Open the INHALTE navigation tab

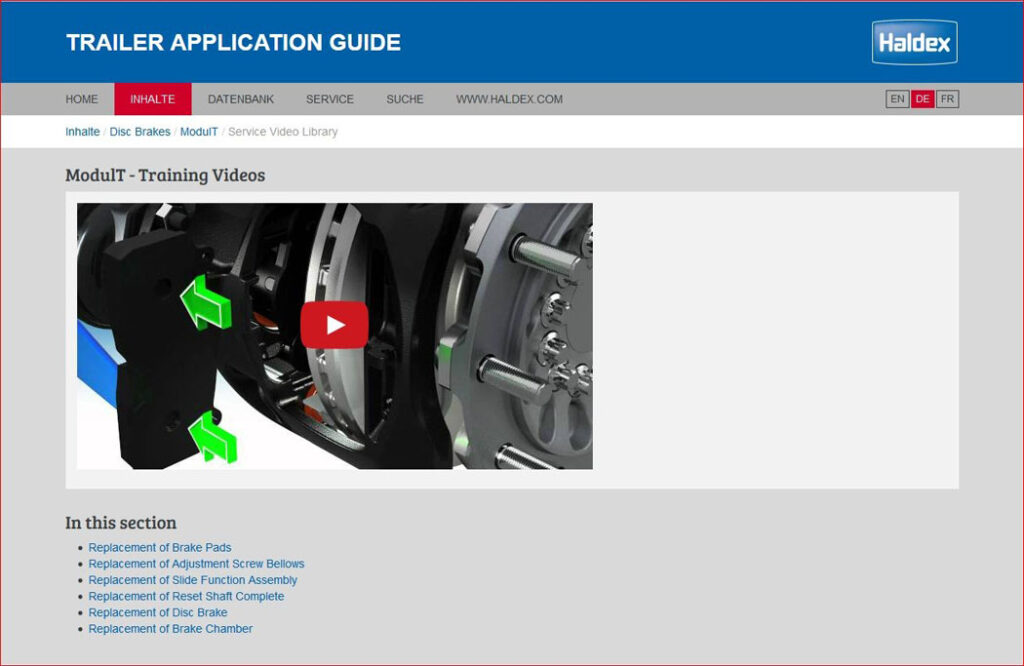[152, 99]
